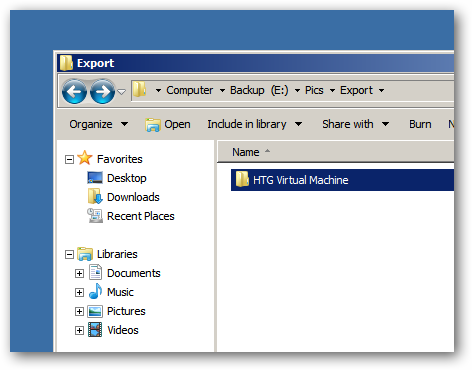Open dropdown arrow after Backup (E:)
The height and width of the screenshot is (370, 472).
(x=297, y=90)
